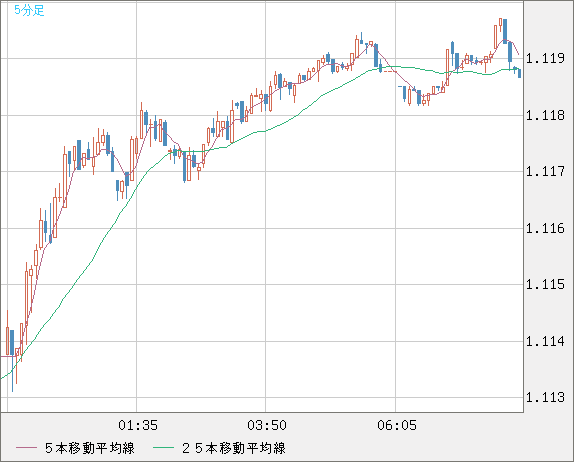
Task: Select the 1.115 price axis label
Action: click(545, 284)
